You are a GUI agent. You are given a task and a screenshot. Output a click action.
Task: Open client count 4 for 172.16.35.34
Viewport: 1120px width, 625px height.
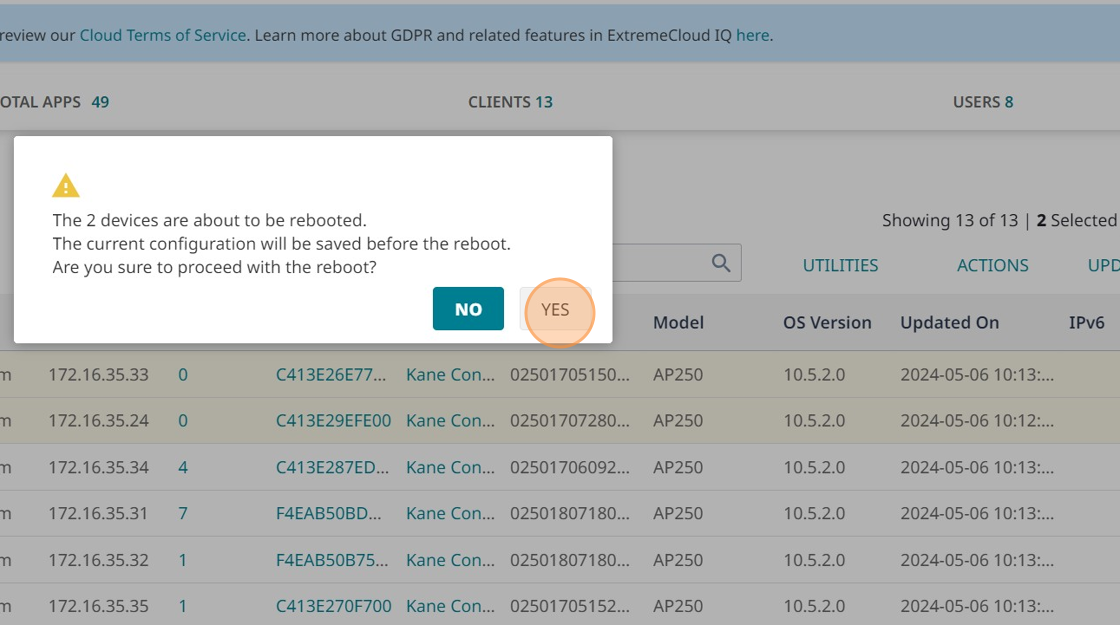[183, 467]
